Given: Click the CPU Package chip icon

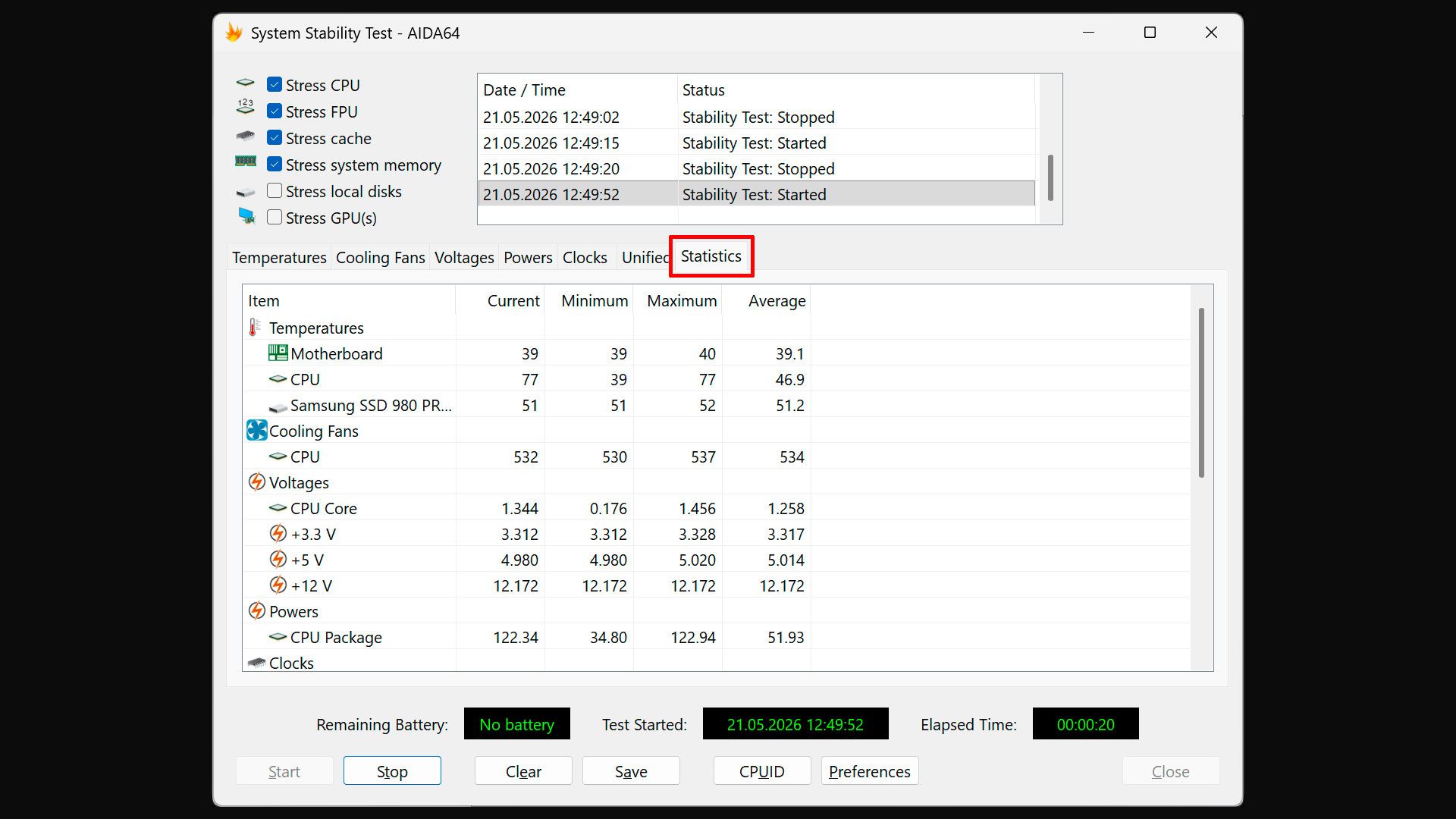Looking at the screenshot, I should (x=278, y=636).
